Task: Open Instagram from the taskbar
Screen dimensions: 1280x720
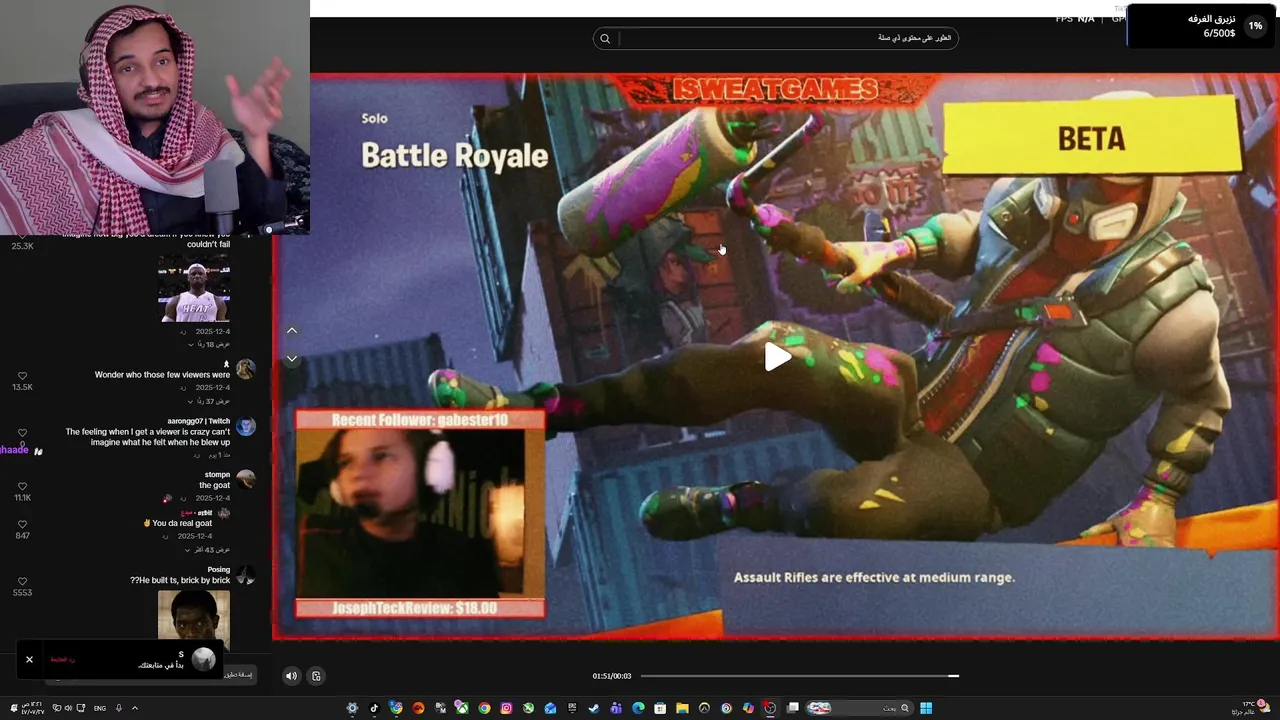Action: pyautogui.click(x=506, y=708)
